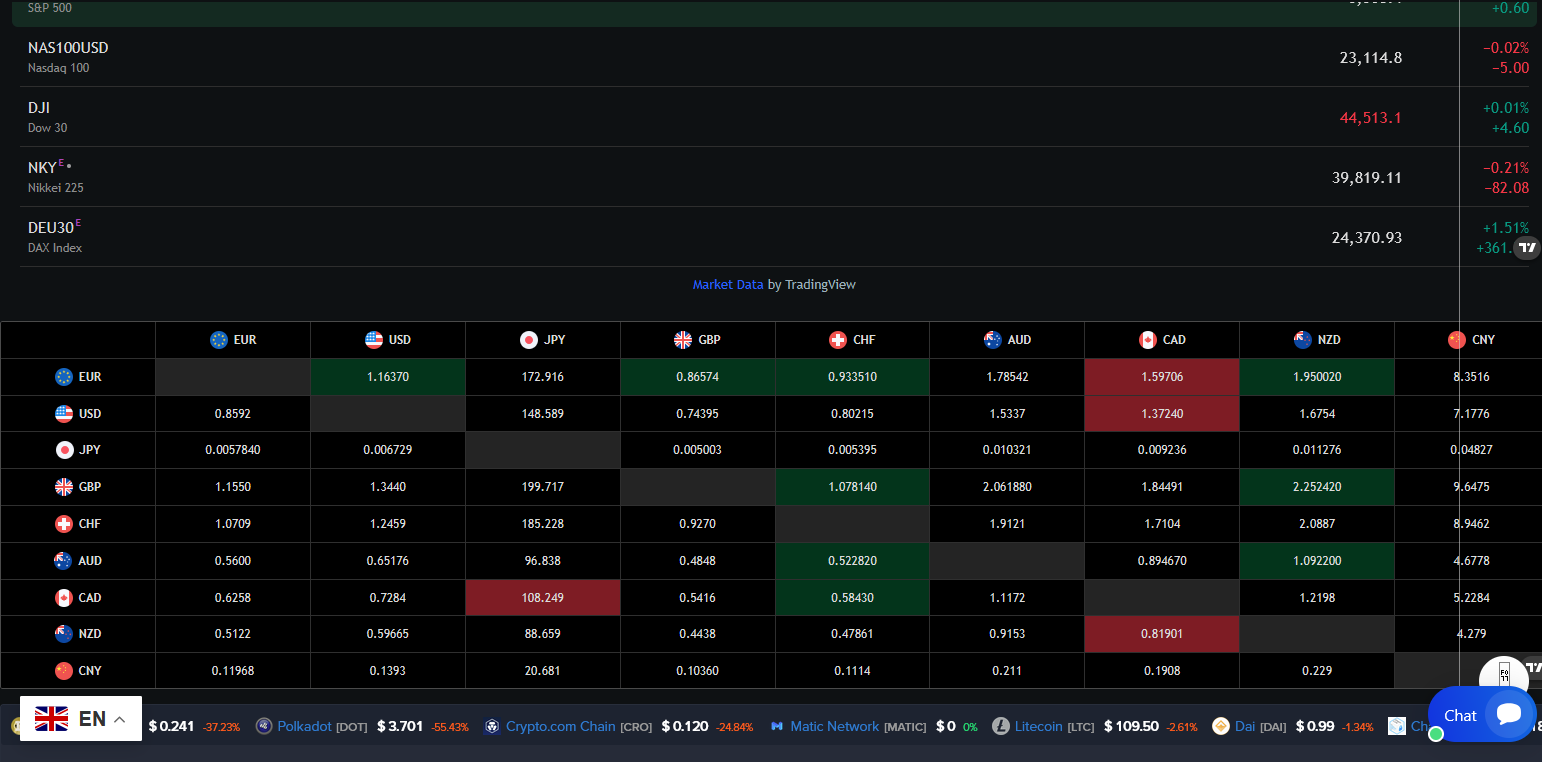Open the Litecoin ticker link
The image size is (1542, 762).
tap(1038, 726)
